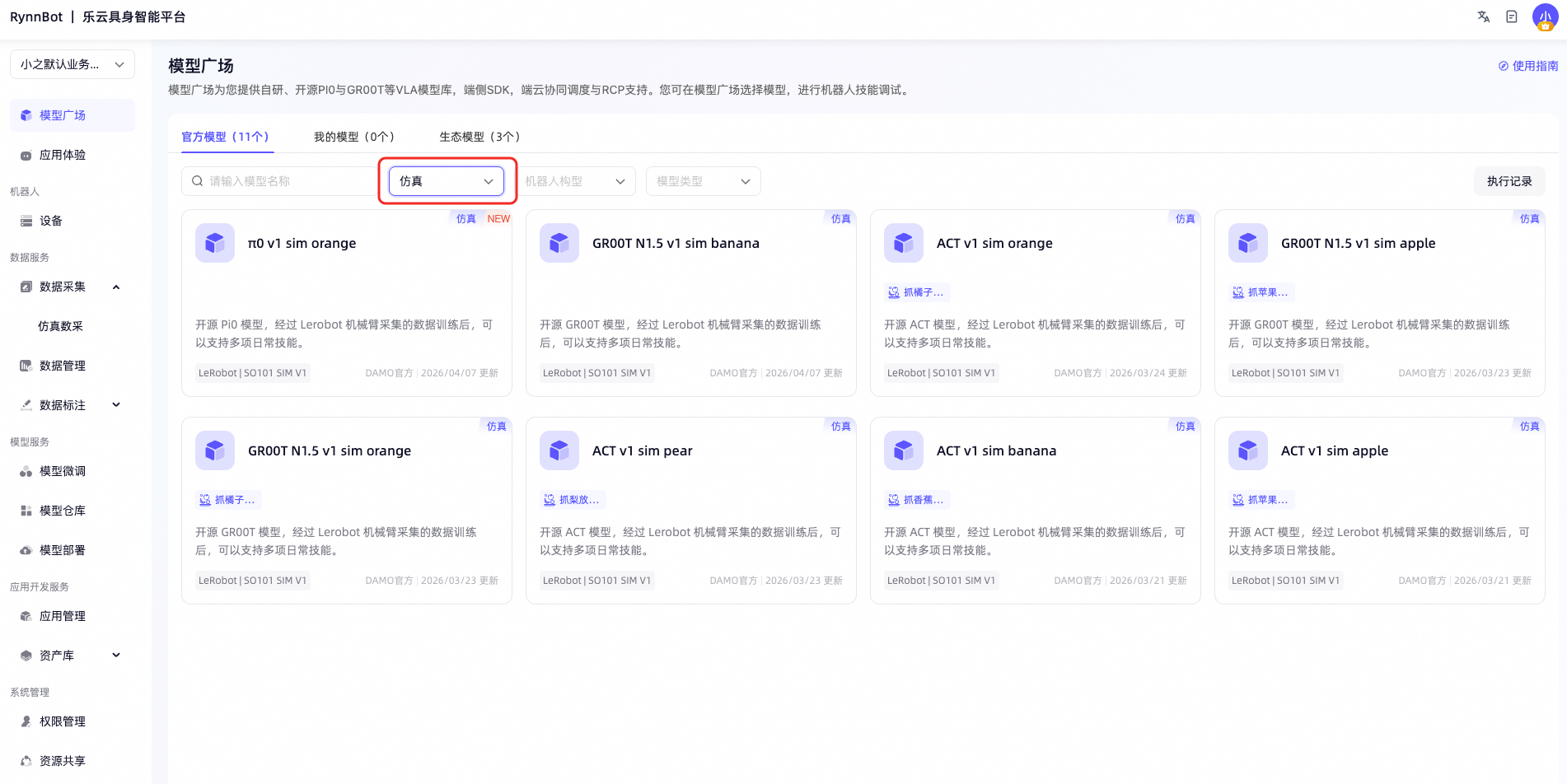Click the 执行记录 button
The height and width of the screenshot is (784, 1567).
(x=1509, y=181)
